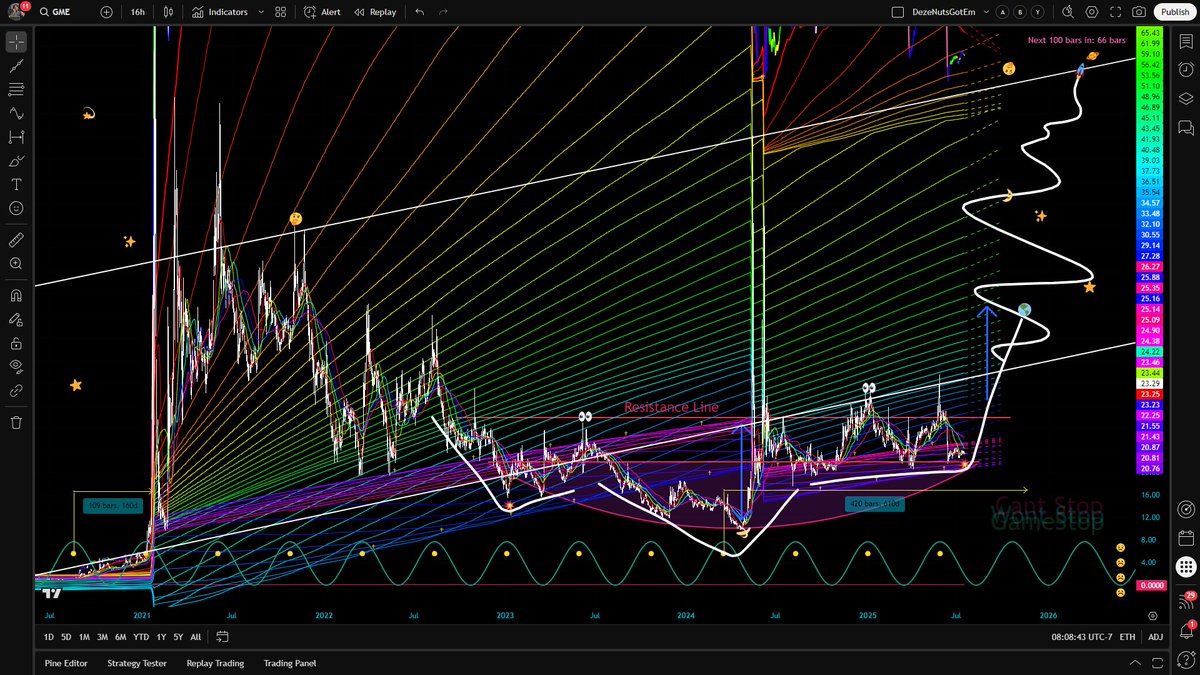Select the 5D date range

pyautogui.click(x=66, y=637)
